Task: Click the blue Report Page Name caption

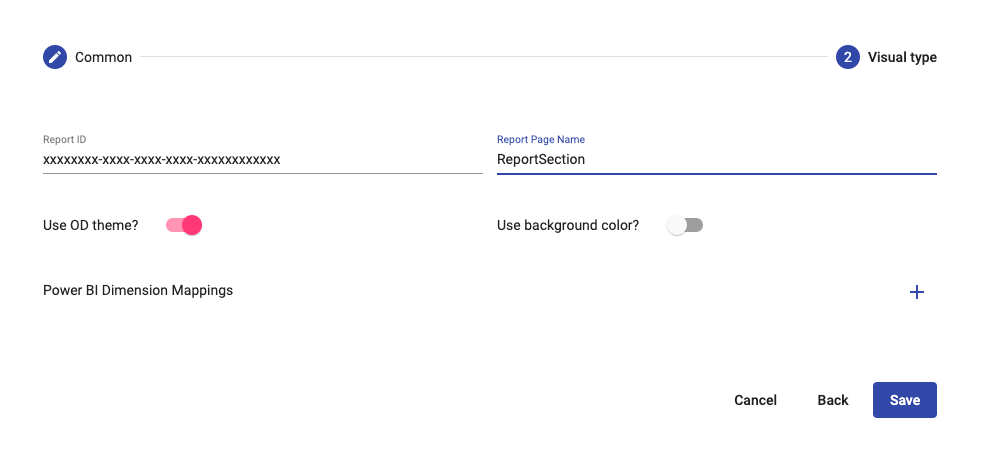Action: (541, 139)
